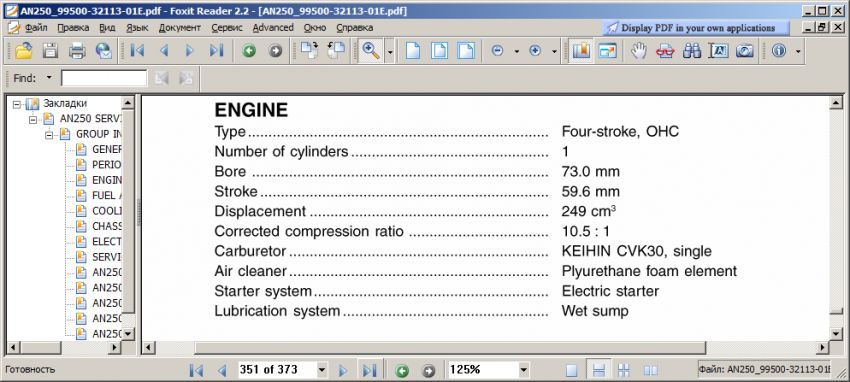This screenshot has height=382, width=850.
Task: Select the Hand tool
Action: (x=639, y=51)
